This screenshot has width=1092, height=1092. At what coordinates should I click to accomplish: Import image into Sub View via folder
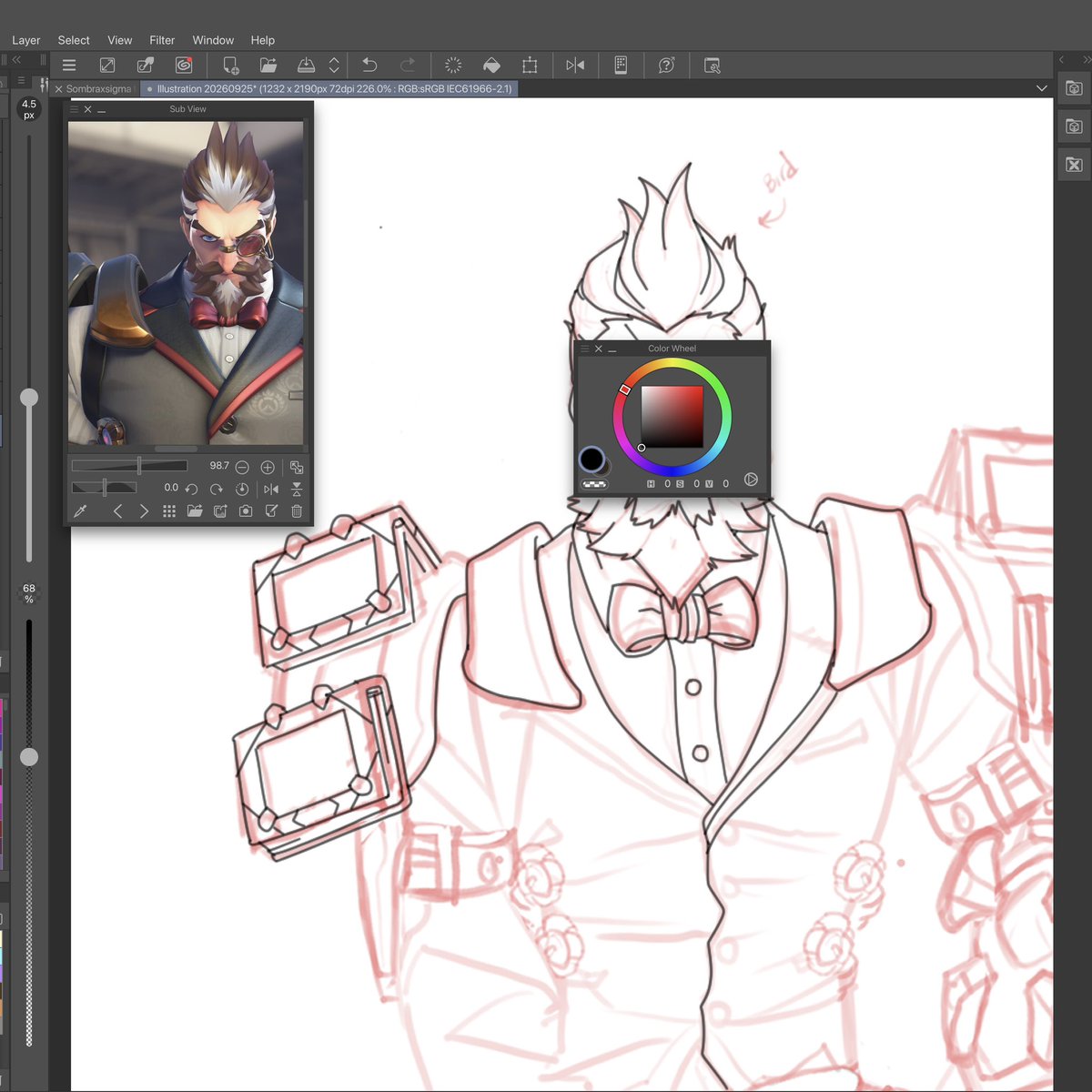coord(195,511)
